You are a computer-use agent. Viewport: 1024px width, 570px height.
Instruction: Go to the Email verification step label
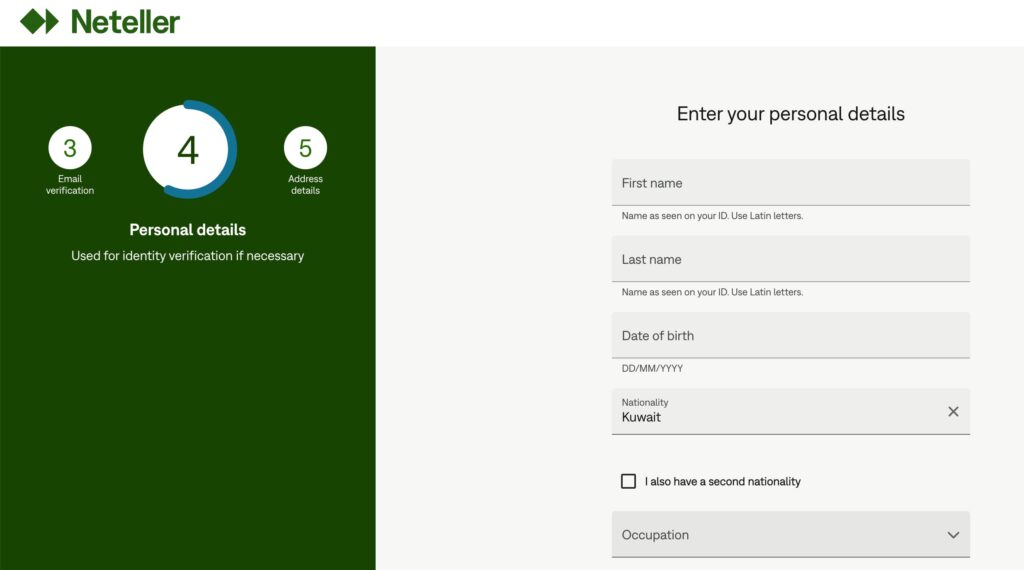tap(70, 185)
